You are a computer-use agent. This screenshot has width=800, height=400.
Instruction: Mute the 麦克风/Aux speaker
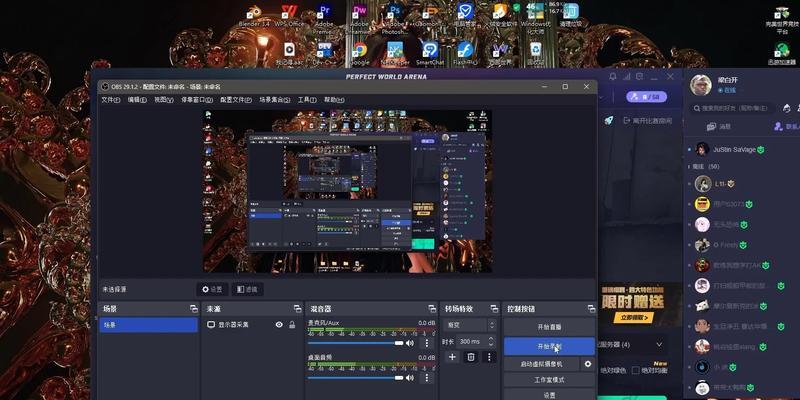tap(410, 343)
